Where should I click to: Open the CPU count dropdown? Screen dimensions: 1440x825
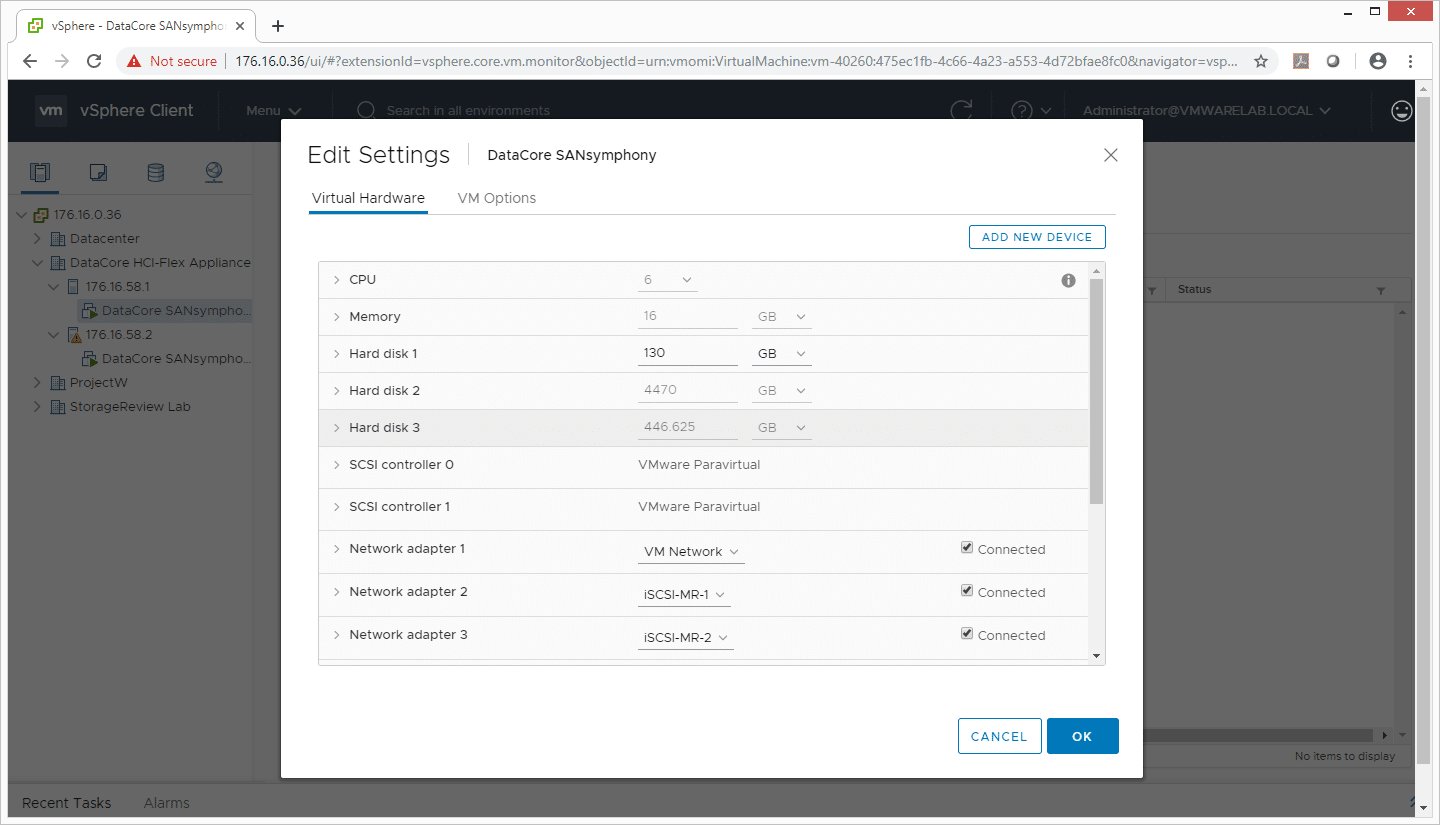668,280
